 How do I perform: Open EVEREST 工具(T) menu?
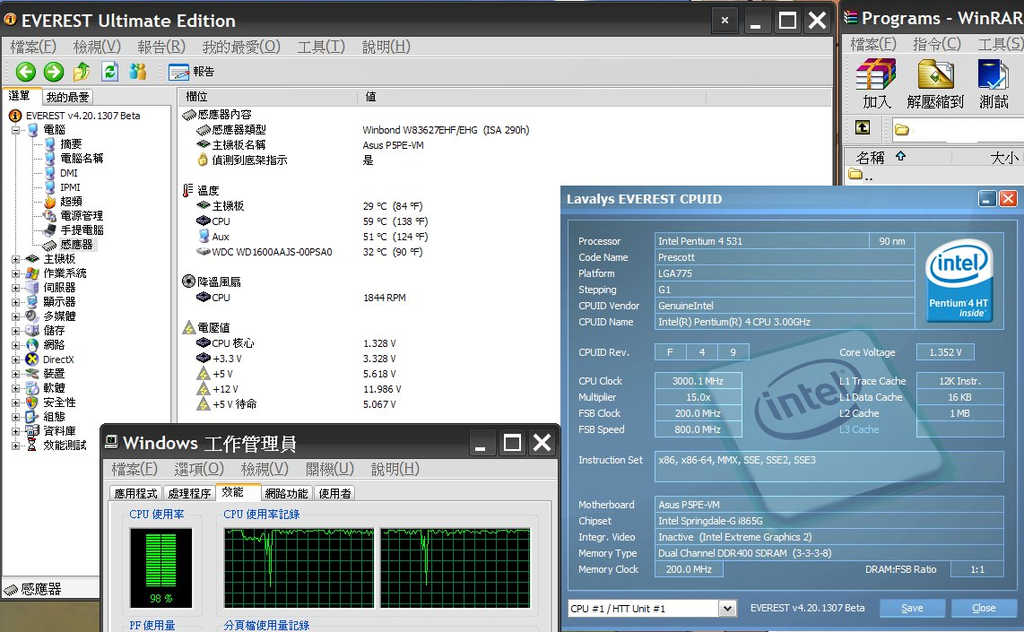(x=321, y=46)
